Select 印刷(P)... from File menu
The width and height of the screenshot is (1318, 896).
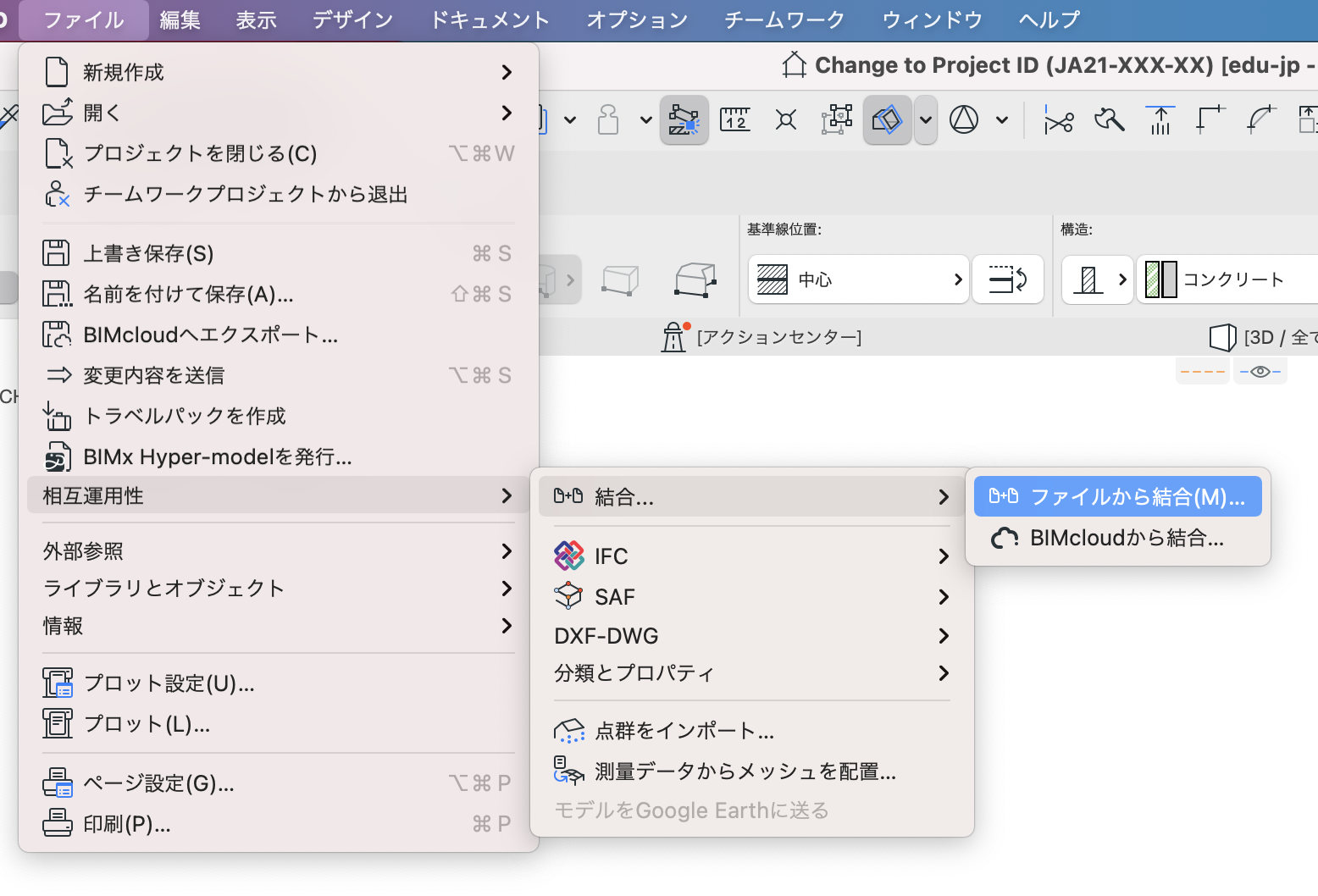[x=278, y=824]
